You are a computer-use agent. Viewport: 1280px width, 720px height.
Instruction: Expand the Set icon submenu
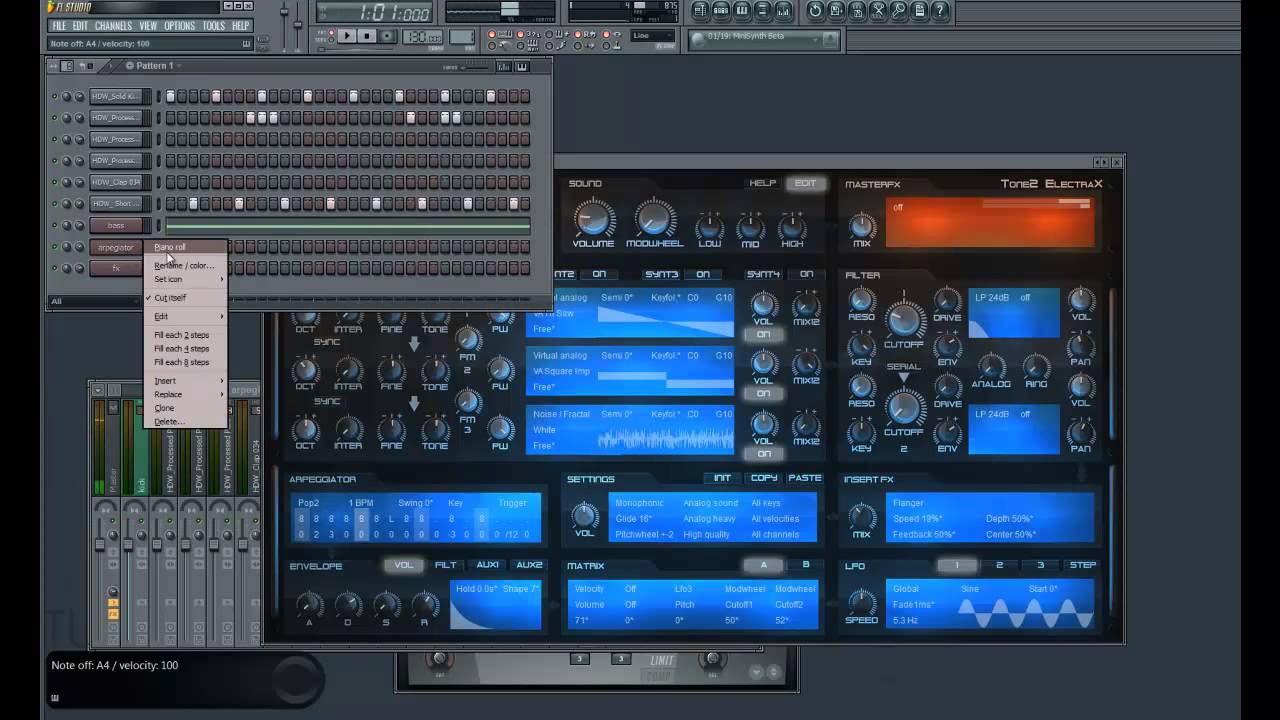(x=186, y=279)
